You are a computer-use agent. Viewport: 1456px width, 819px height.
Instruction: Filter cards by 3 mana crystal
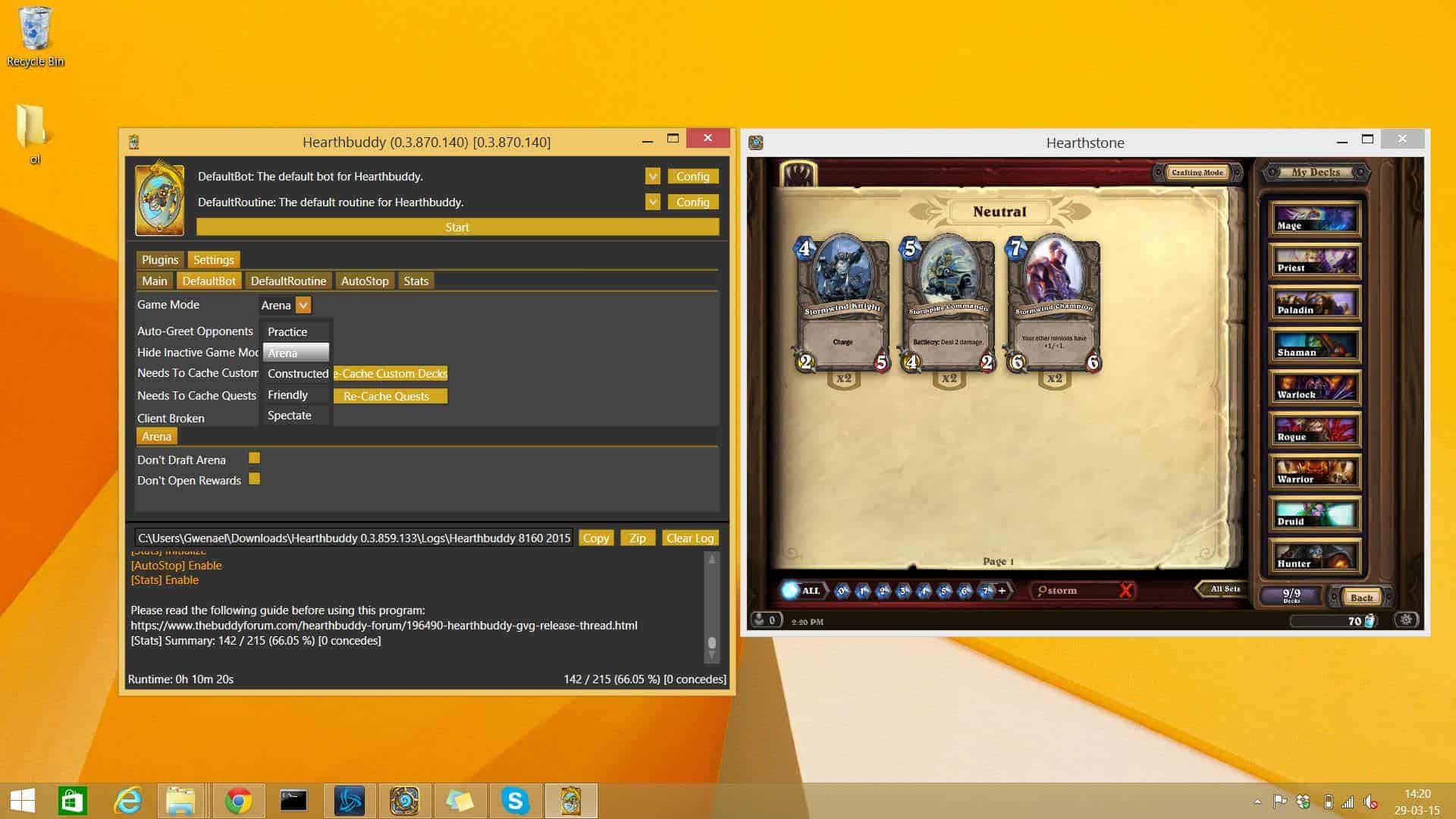(x=903, y=591)
